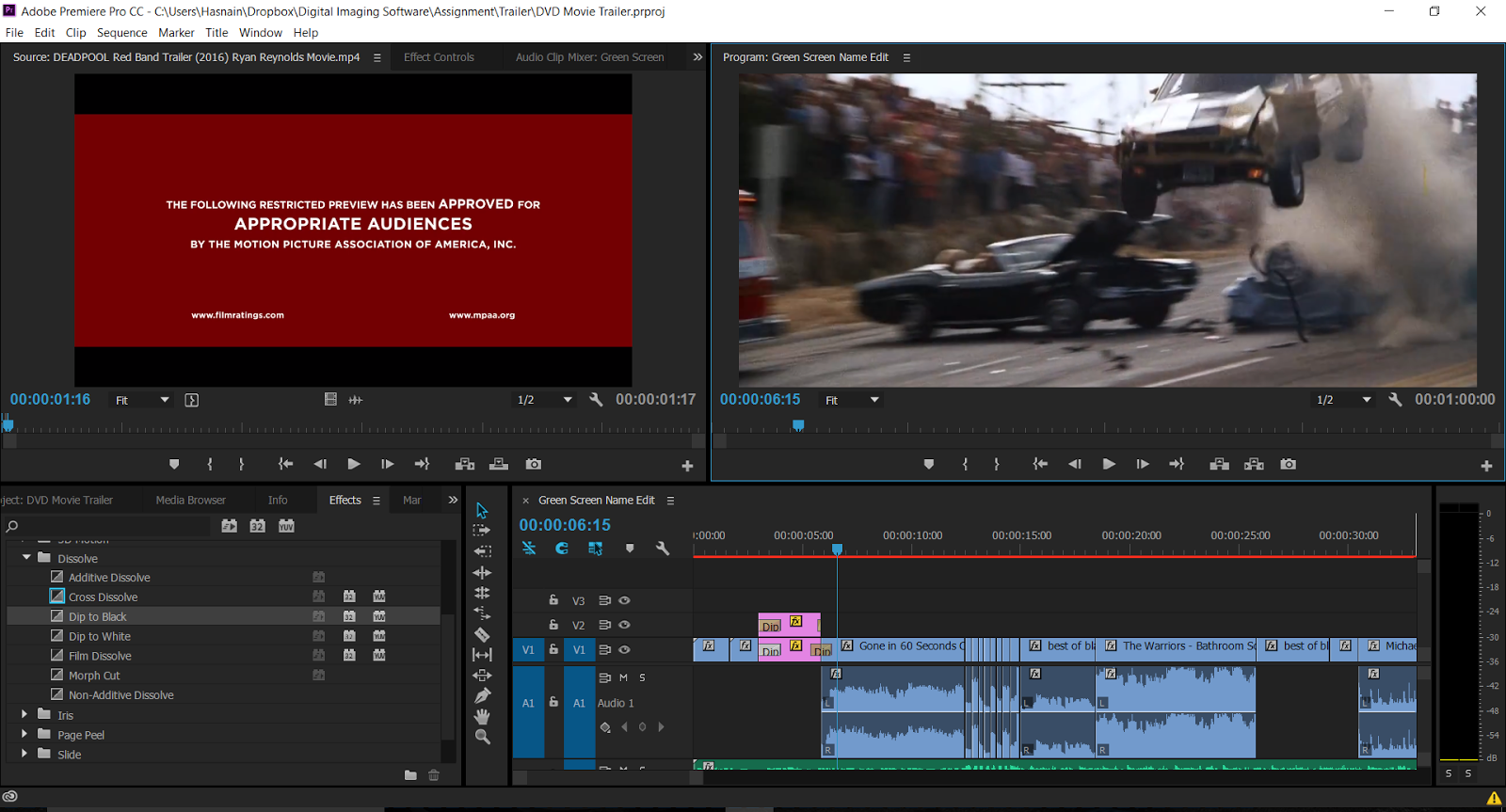Select the Slip tool
The height and width of the screenshot is (812, 1506).
pos(482,655)
